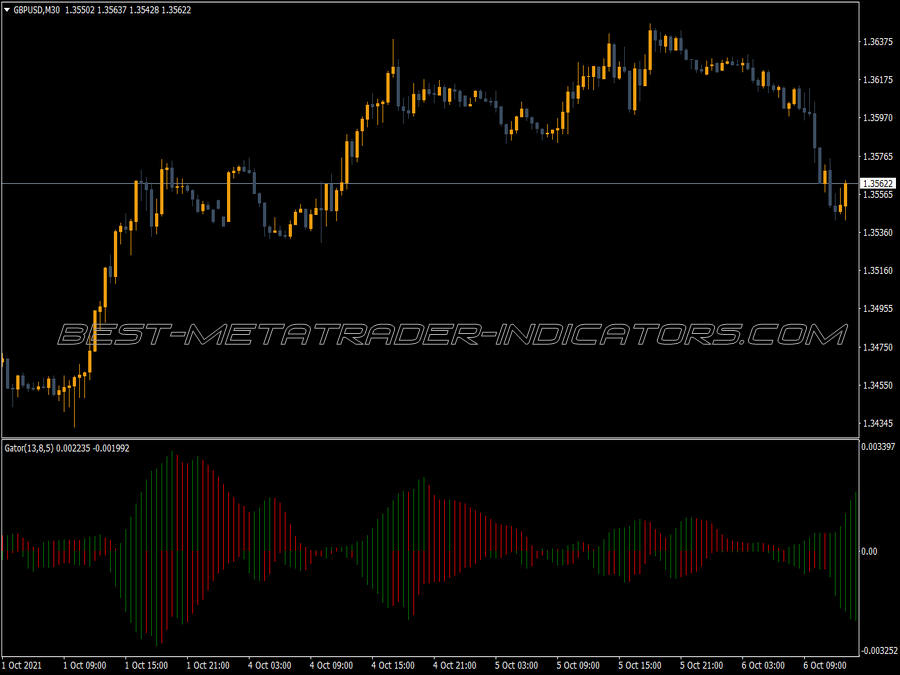900x675 pixels.
Task: Click time axis label 5 Oct 21:00
Action: point(701,666)
